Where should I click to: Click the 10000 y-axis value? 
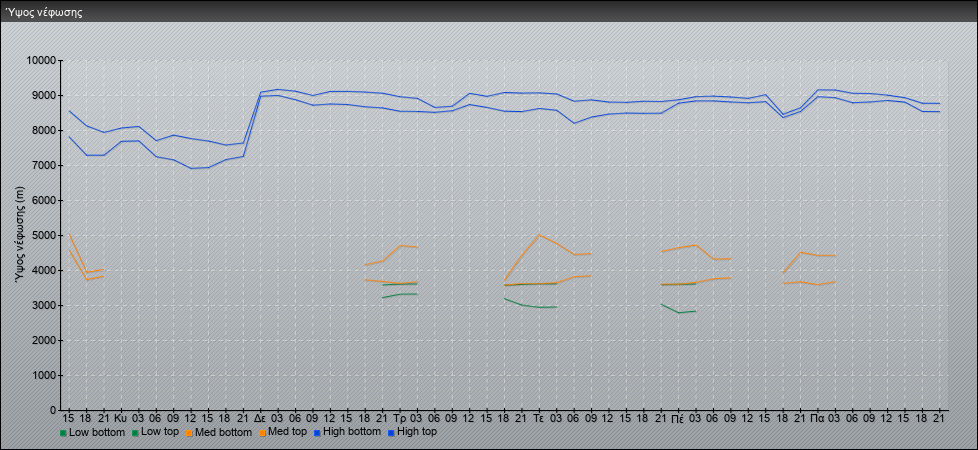coord(41,61)
